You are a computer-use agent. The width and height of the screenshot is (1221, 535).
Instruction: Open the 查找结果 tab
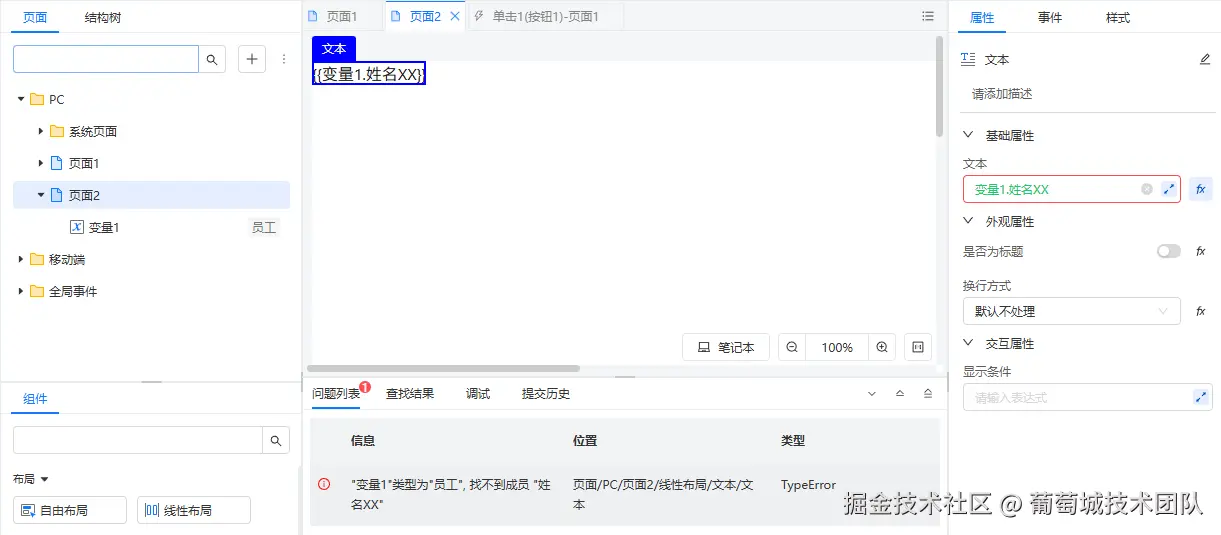pyautogui.click(x=410, y=393)
